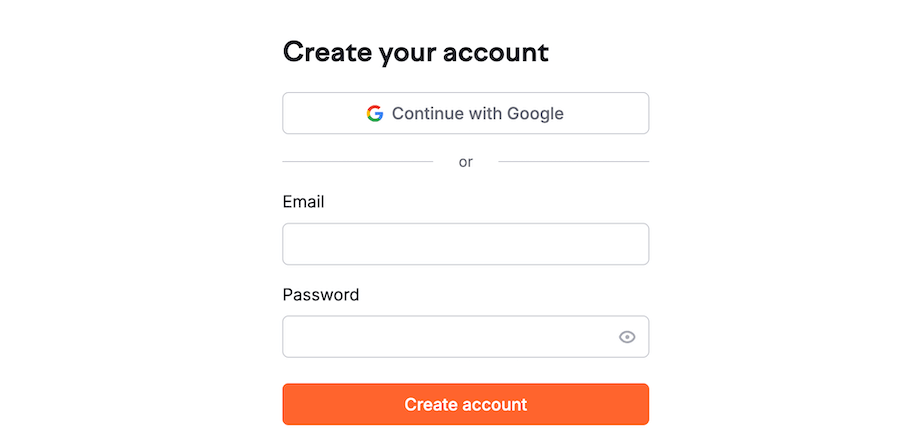
Task: Click the divider line right of "or"
Action: (573, 162)
